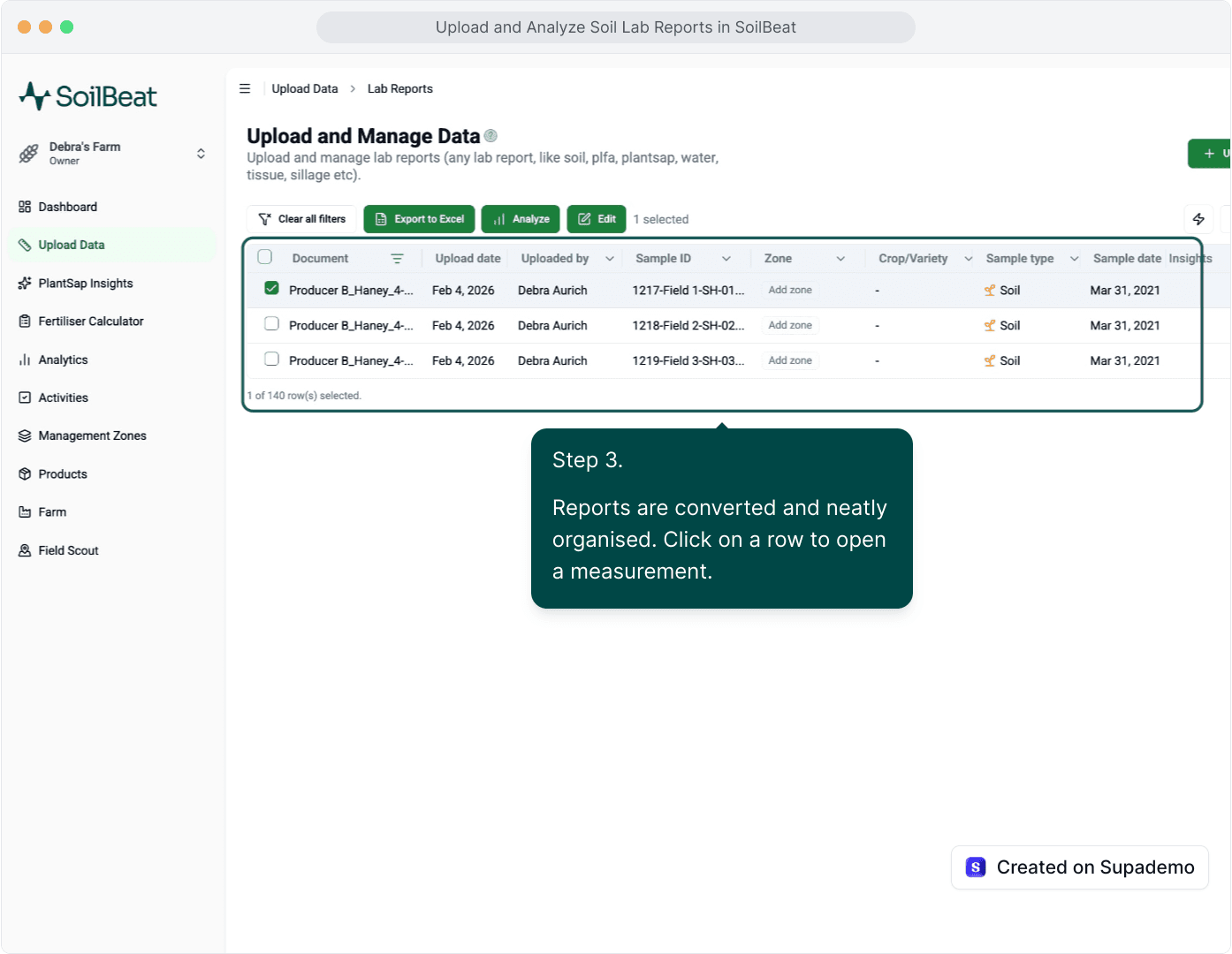This screenshot has width=1232, height=954.
Task: Click the Supademo S logo icon
Action: point(976,867)
